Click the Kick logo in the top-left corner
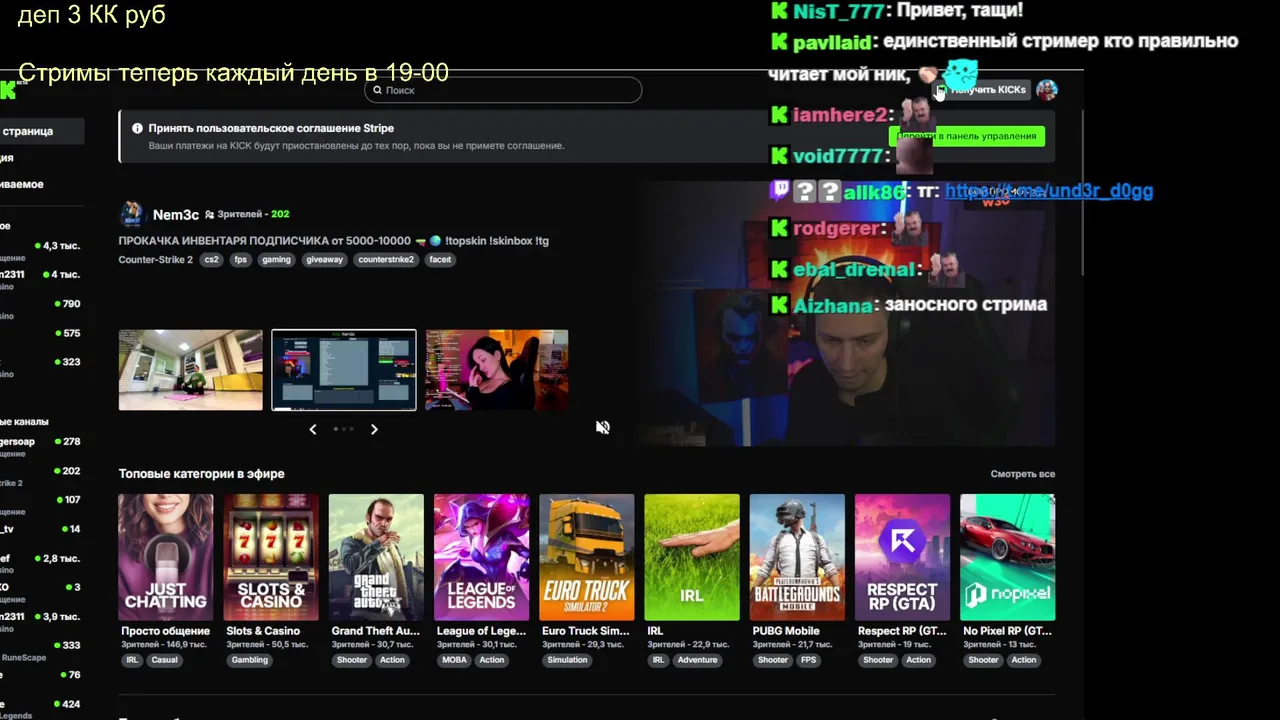The width and height of the screenshot is (1280, 720). click(8, 90)
